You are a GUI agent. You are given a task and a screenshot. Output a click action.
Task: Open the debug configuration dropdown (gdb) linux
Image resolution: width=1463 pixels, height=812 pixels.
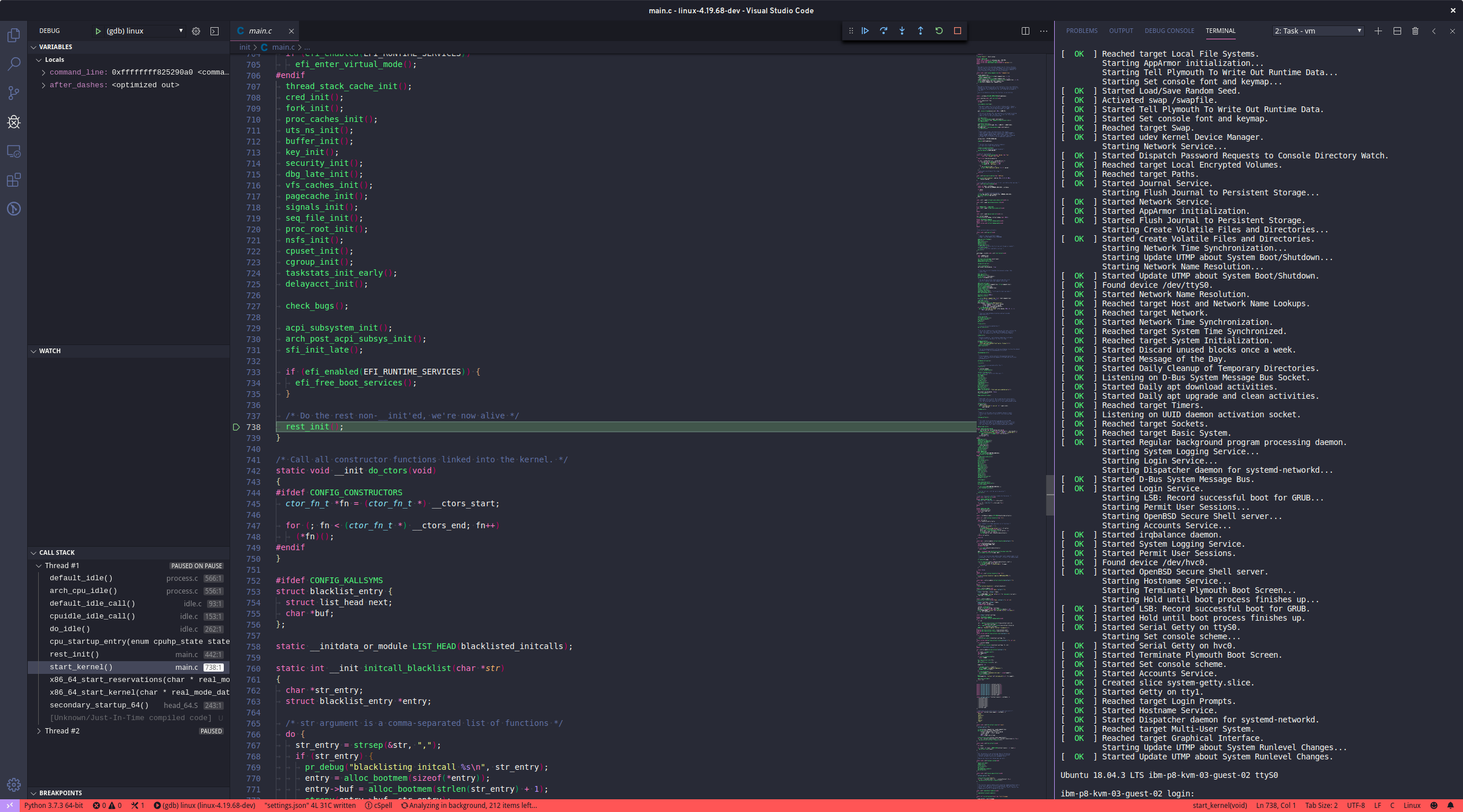pyautogui.click(x=145, y=31)
